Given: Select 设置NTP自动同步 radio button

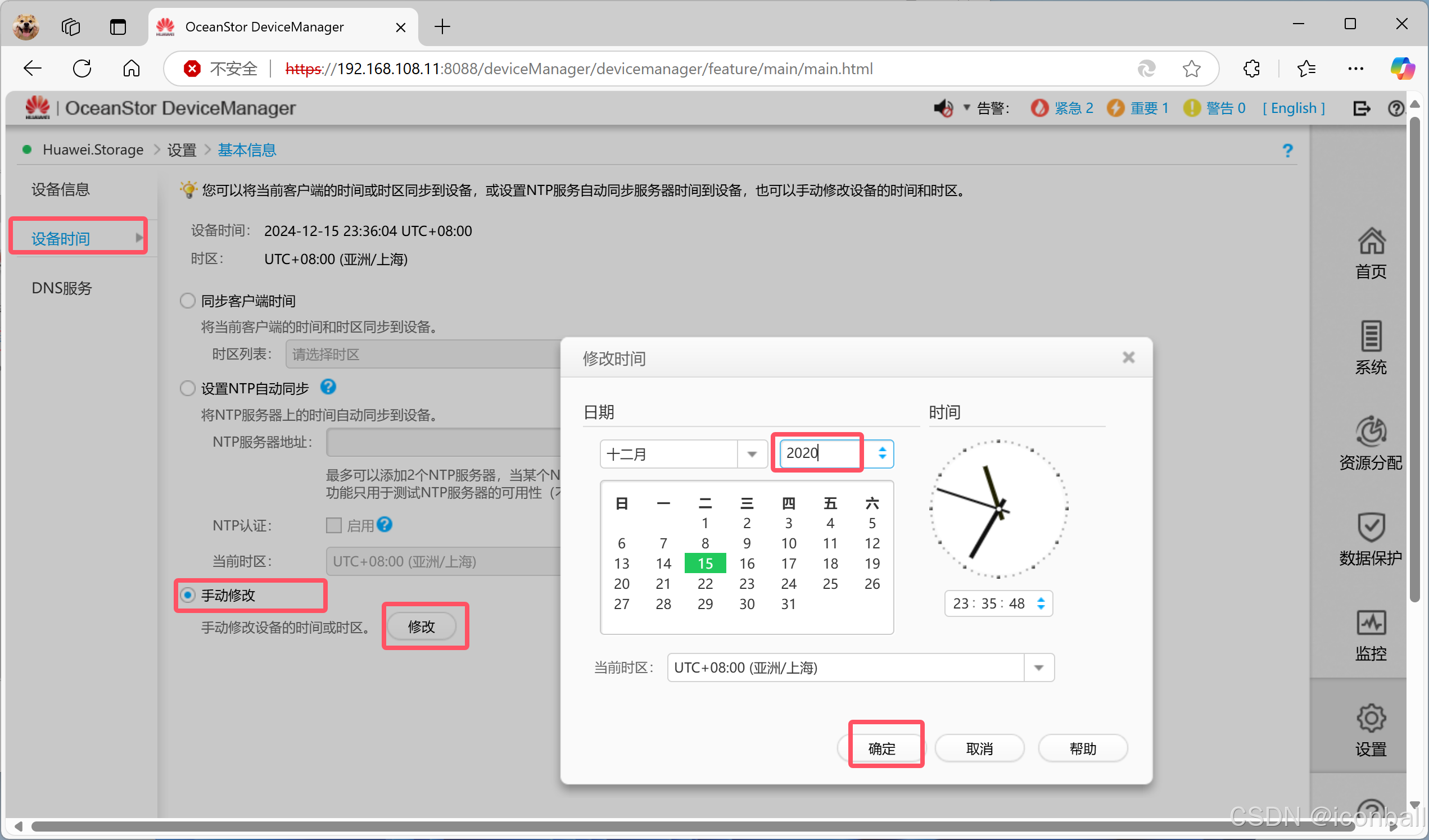Looking at the screenshot, I should click(187, 388).
